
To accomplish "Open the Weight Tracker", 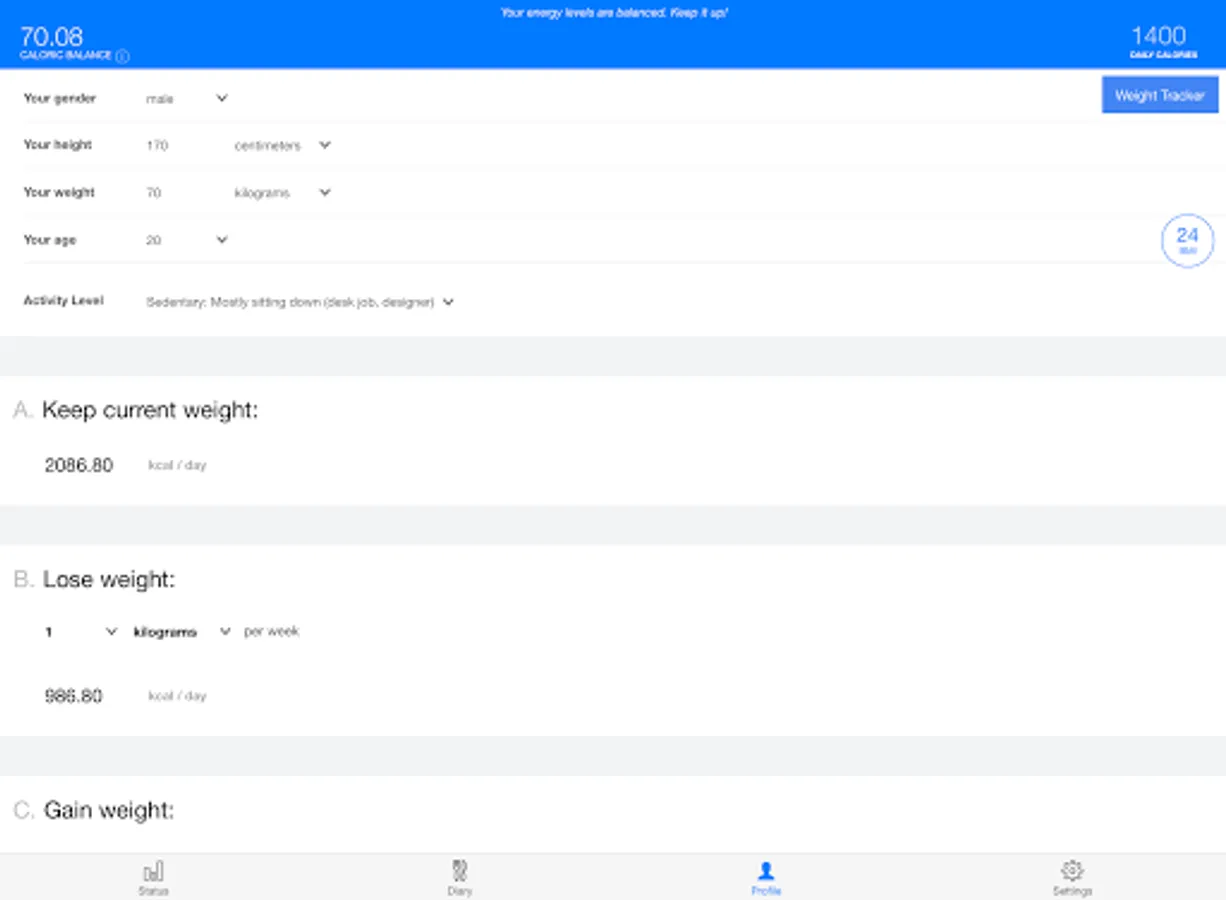I will 1160,95.
